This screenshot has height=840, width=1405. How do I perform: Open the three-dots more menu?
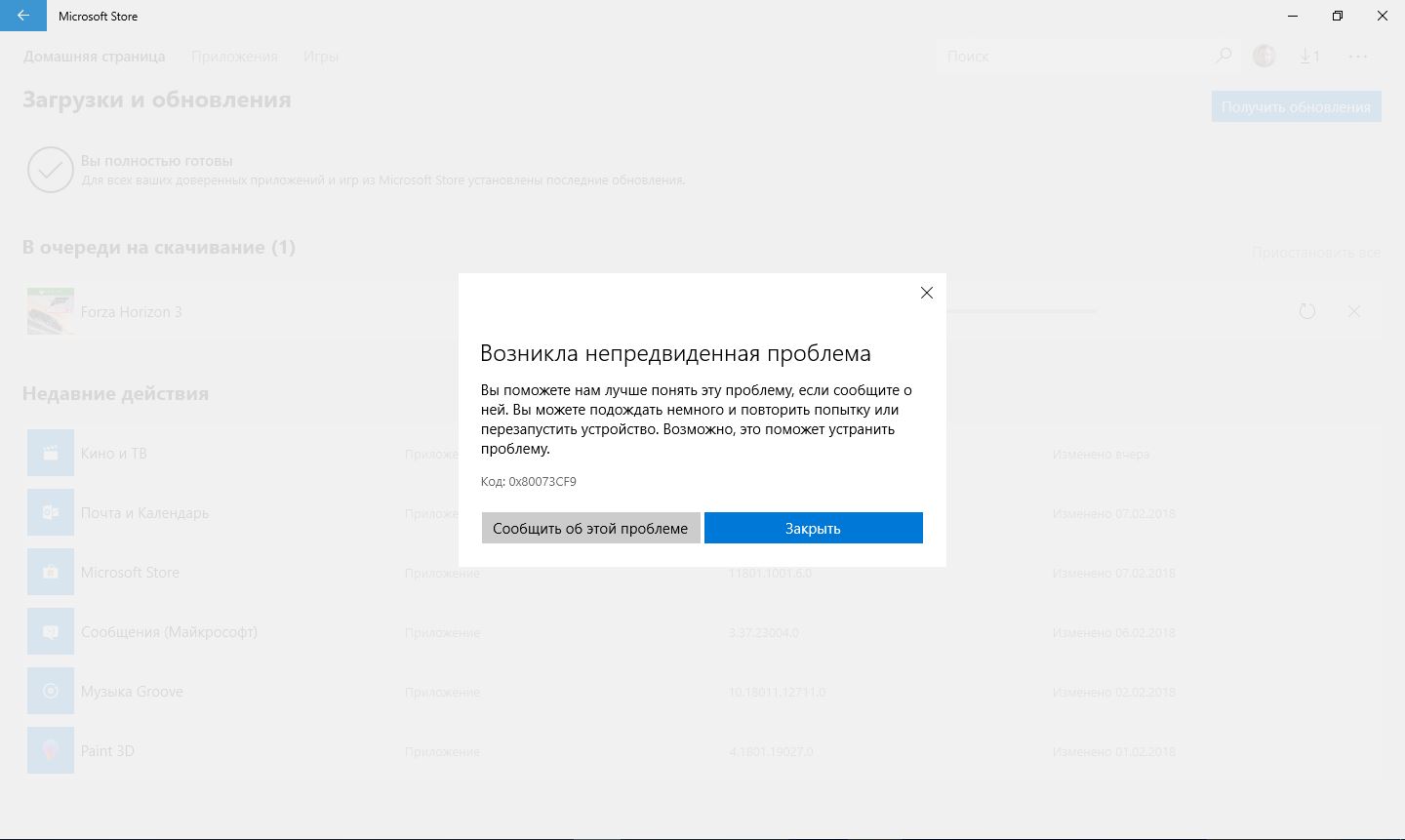[1358, 57]
